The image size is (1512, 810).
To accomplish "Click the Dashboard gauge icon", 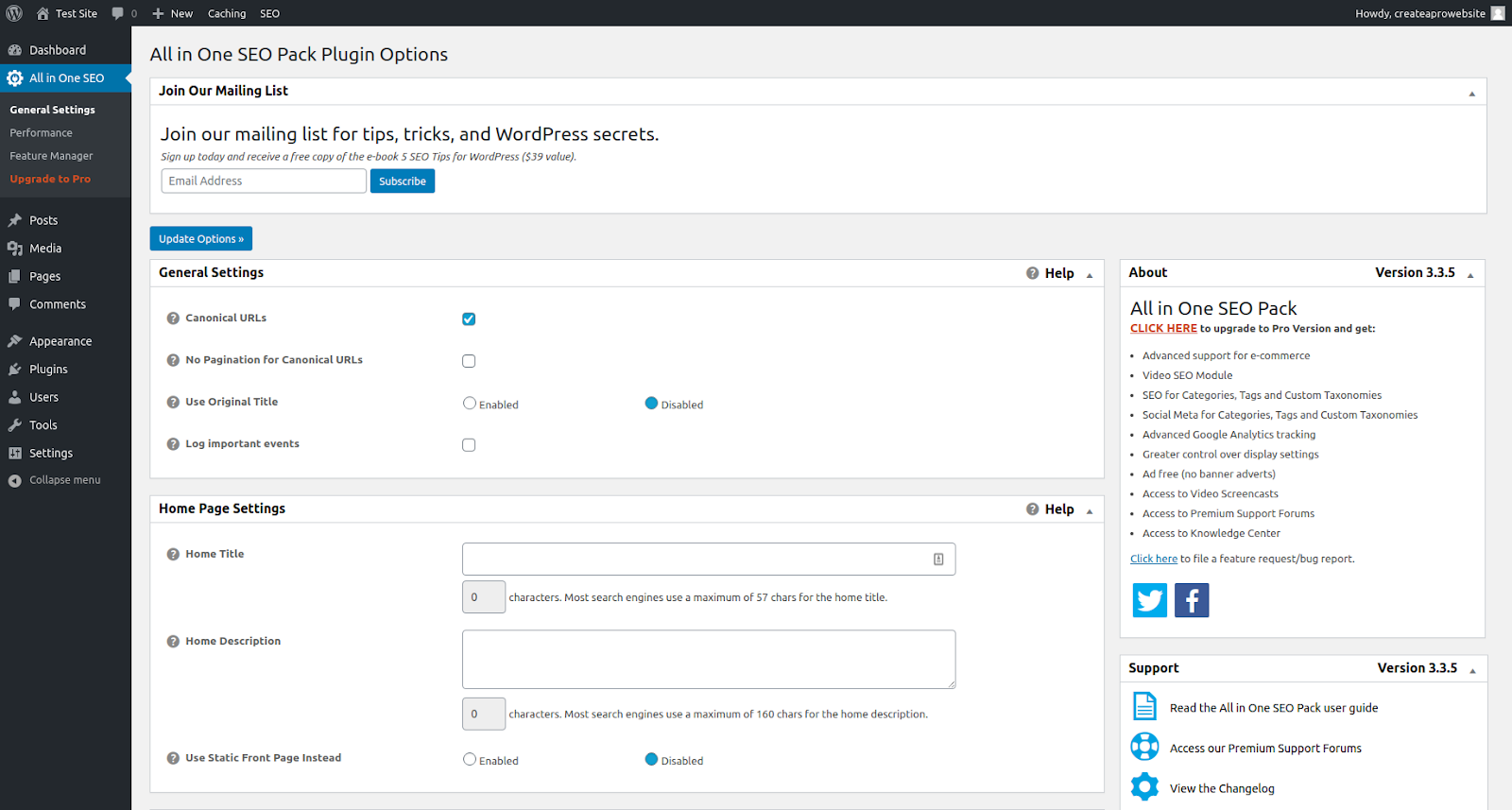I will pyautogui.click(x=15, y=50).
